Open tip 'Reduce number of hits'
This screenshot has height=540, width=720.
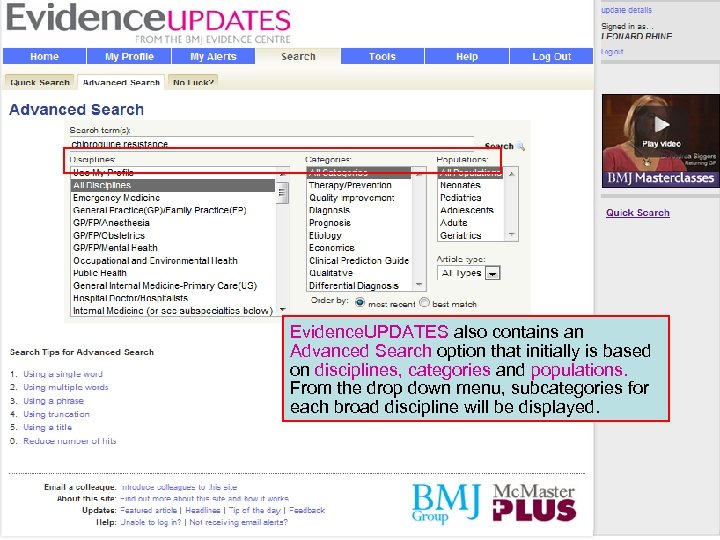70,441
